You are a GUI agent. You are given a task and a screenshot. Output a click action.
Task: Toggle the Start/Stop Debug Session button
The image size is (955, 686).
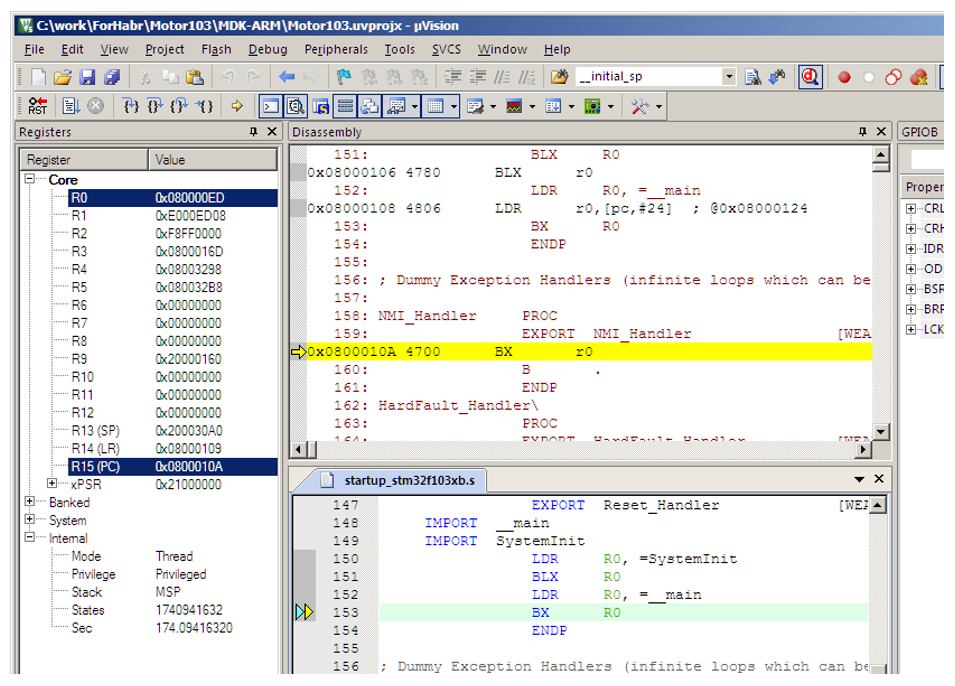tap(810, 77)
